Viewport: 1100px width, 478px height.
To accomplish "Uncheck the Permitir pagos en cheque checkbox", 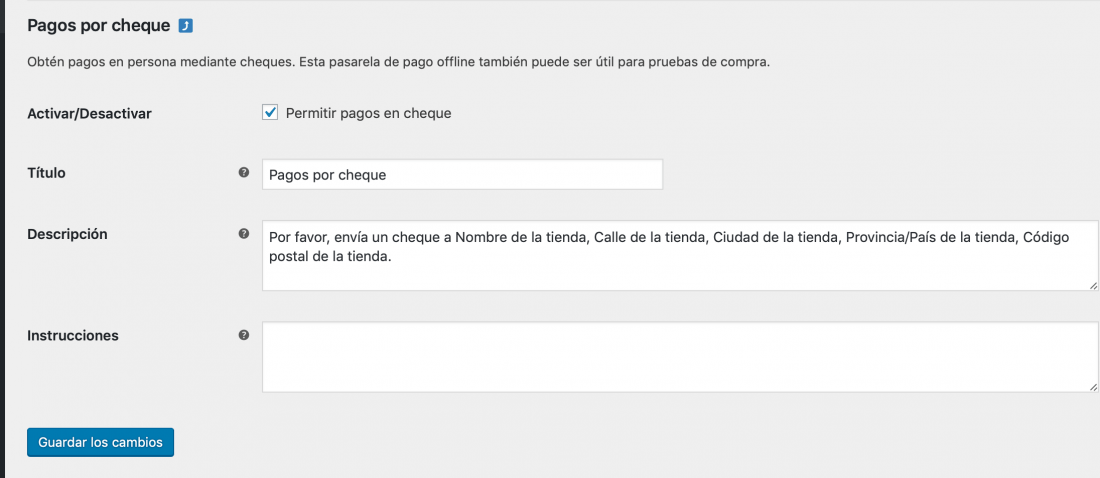I will 270,112.
